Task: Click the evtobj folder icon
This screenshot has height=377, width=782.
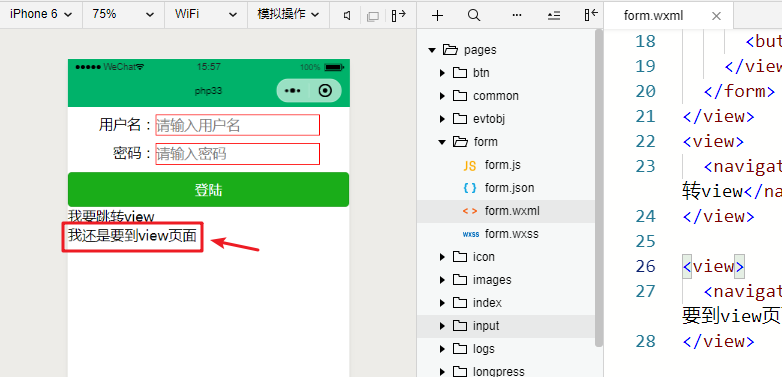Action: pyautogui.click(x=460, y=119)
